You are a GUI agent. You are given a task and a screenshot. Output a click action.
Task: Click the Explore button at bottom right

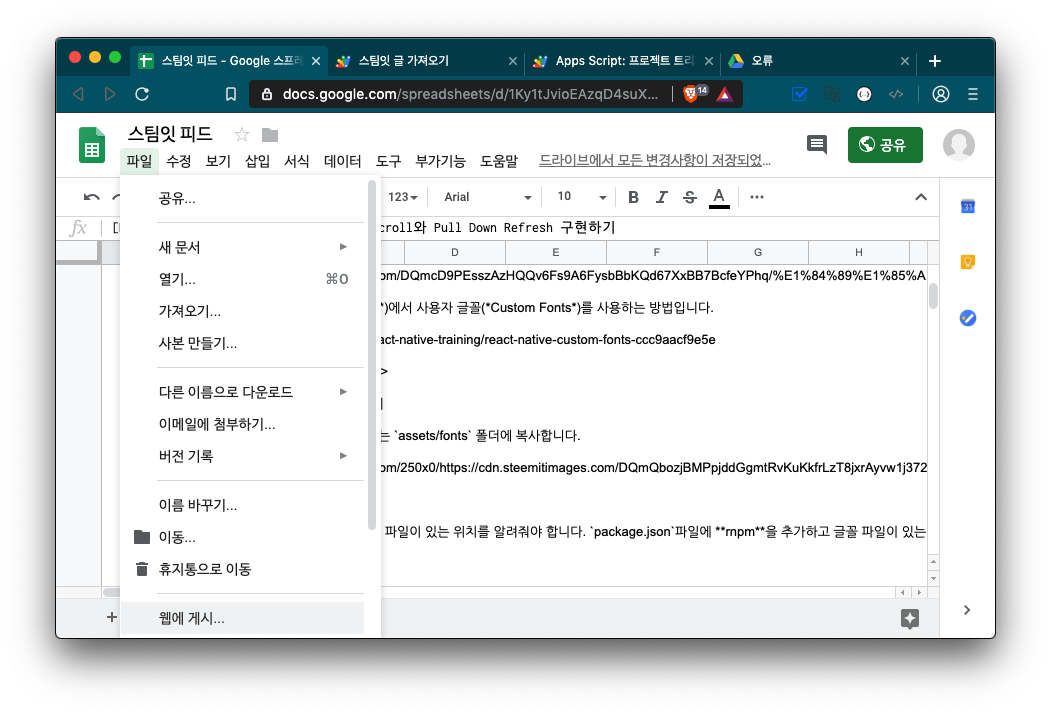pos(909,618)
